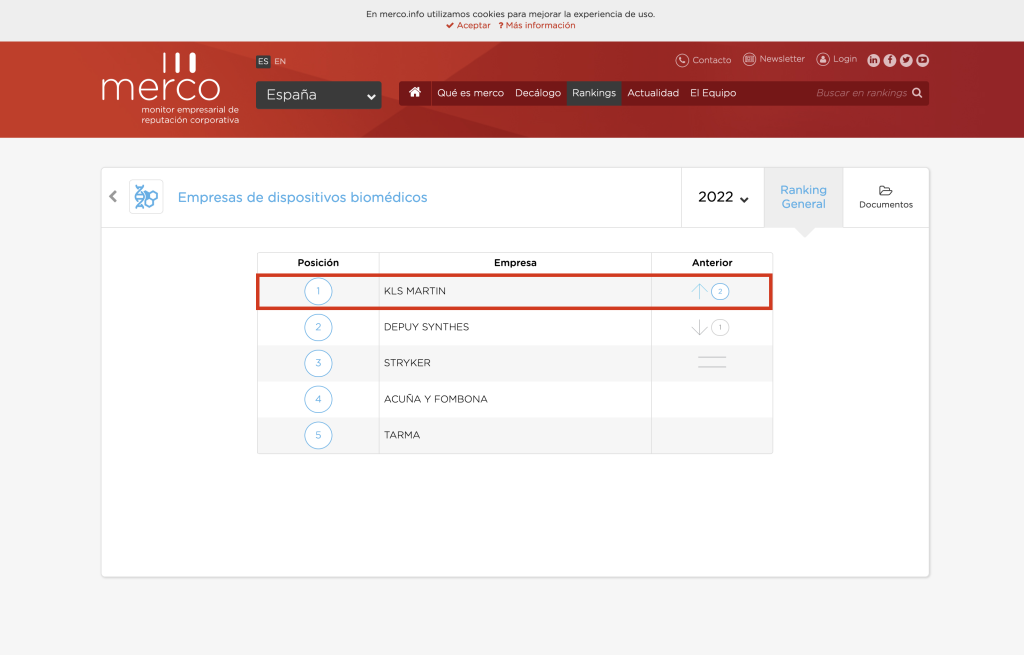
Task: Click the TARMA company name
Action: pyautogui.click(x=402, y=435)
